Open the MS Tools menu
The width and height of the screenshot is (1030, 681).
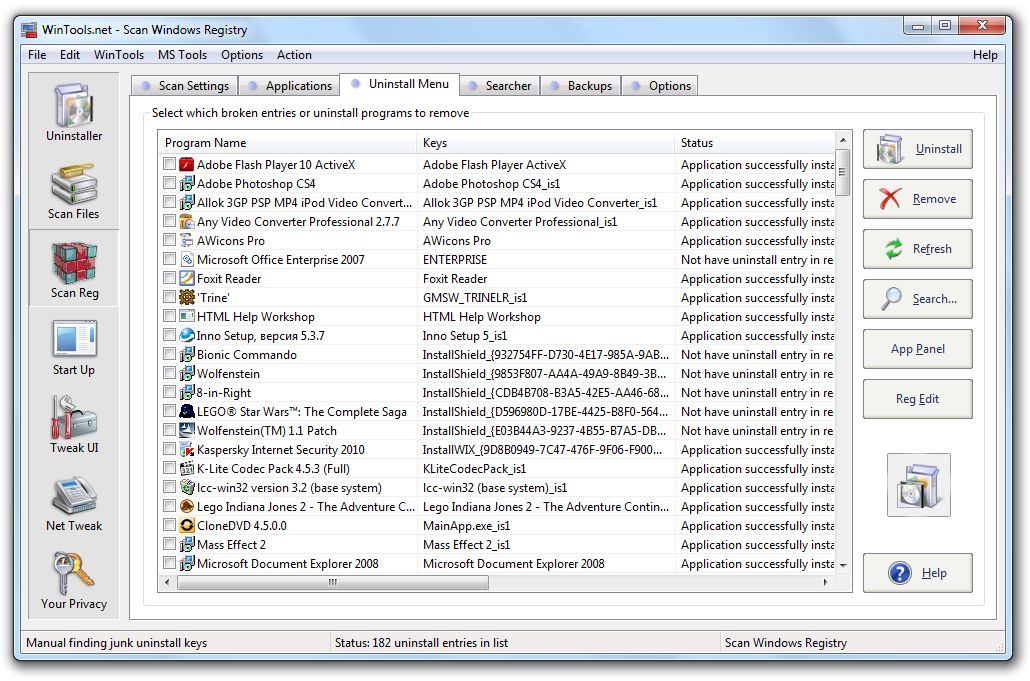point(182,55)
